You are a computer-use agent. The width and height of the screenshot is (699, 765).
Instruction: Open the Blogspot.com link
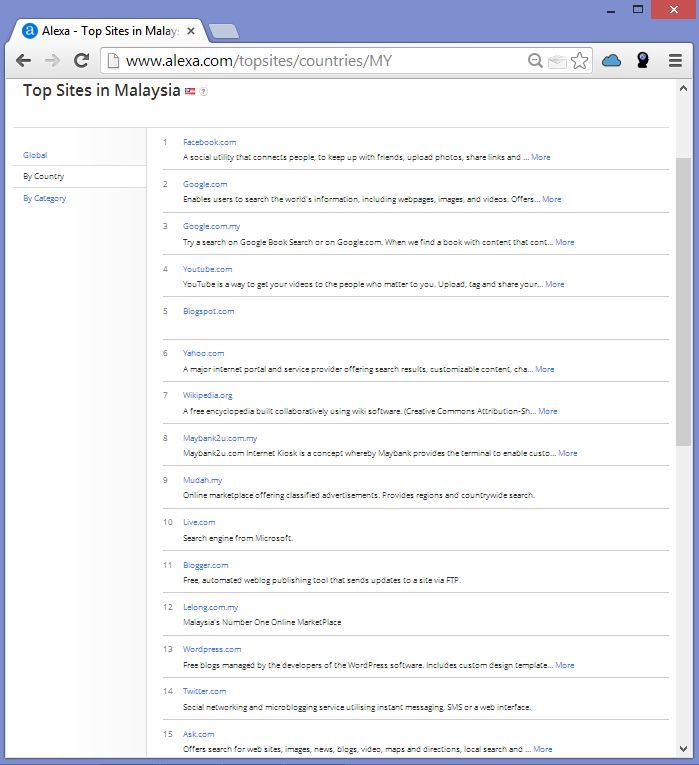click(x=208, y=311)
